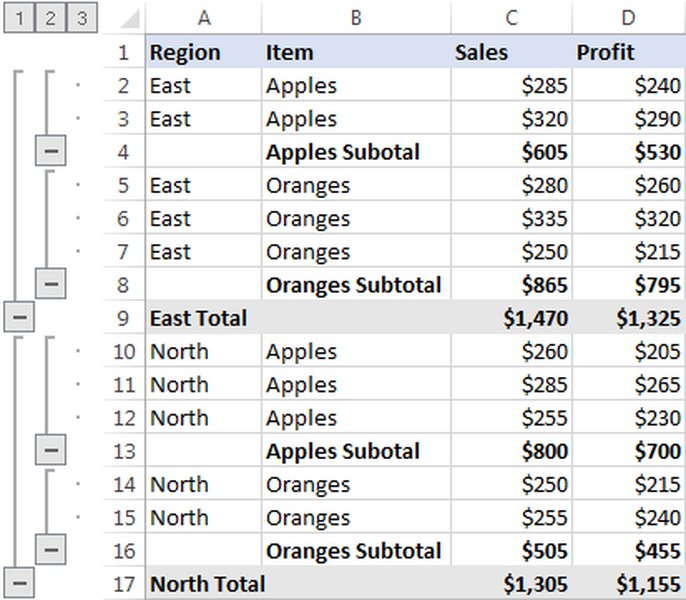Show outline level 2 rows
The height and width of the screenshot is (600, 686).
tap(50, 18)
